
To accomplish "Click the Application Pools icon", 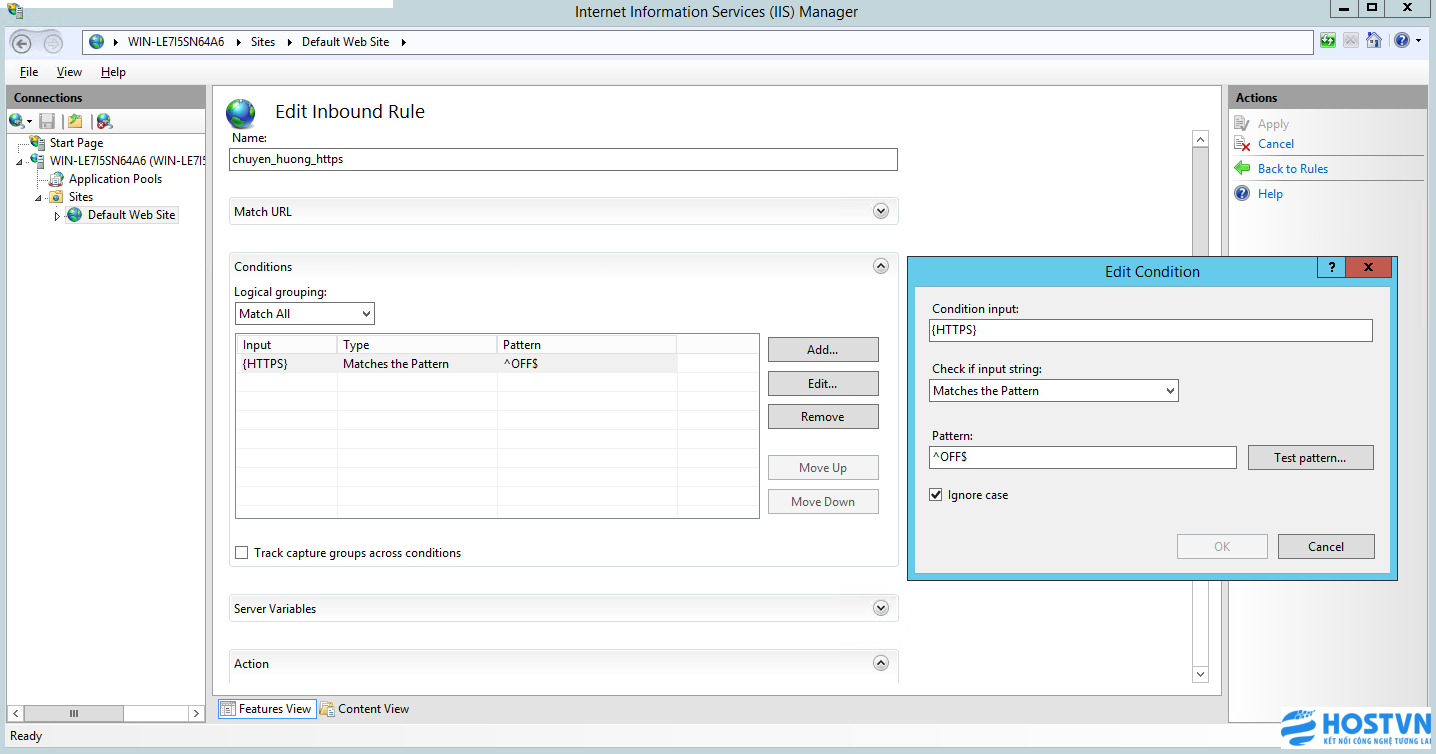I will pyautogui.click(x=57, y=179).
